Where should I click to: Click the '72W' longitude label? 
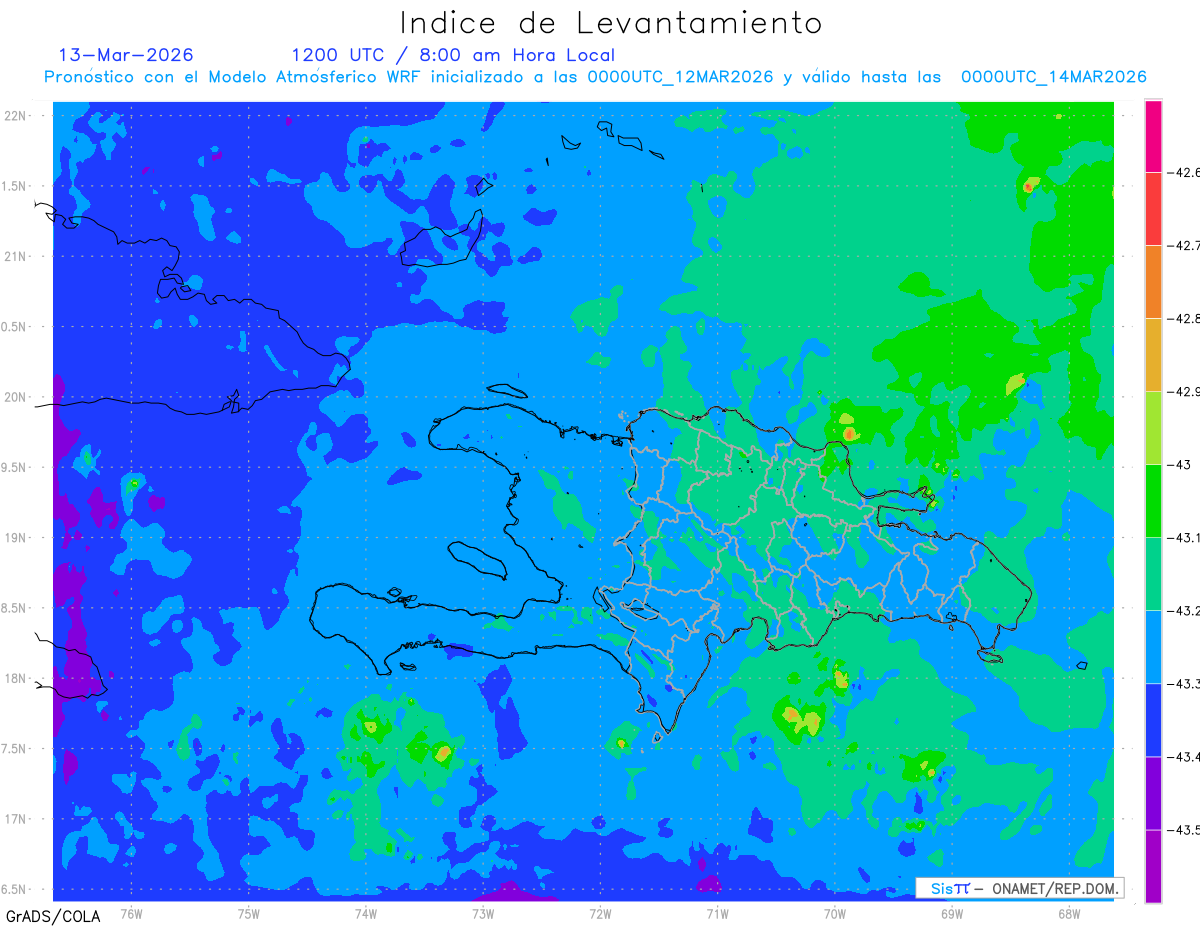600,913
